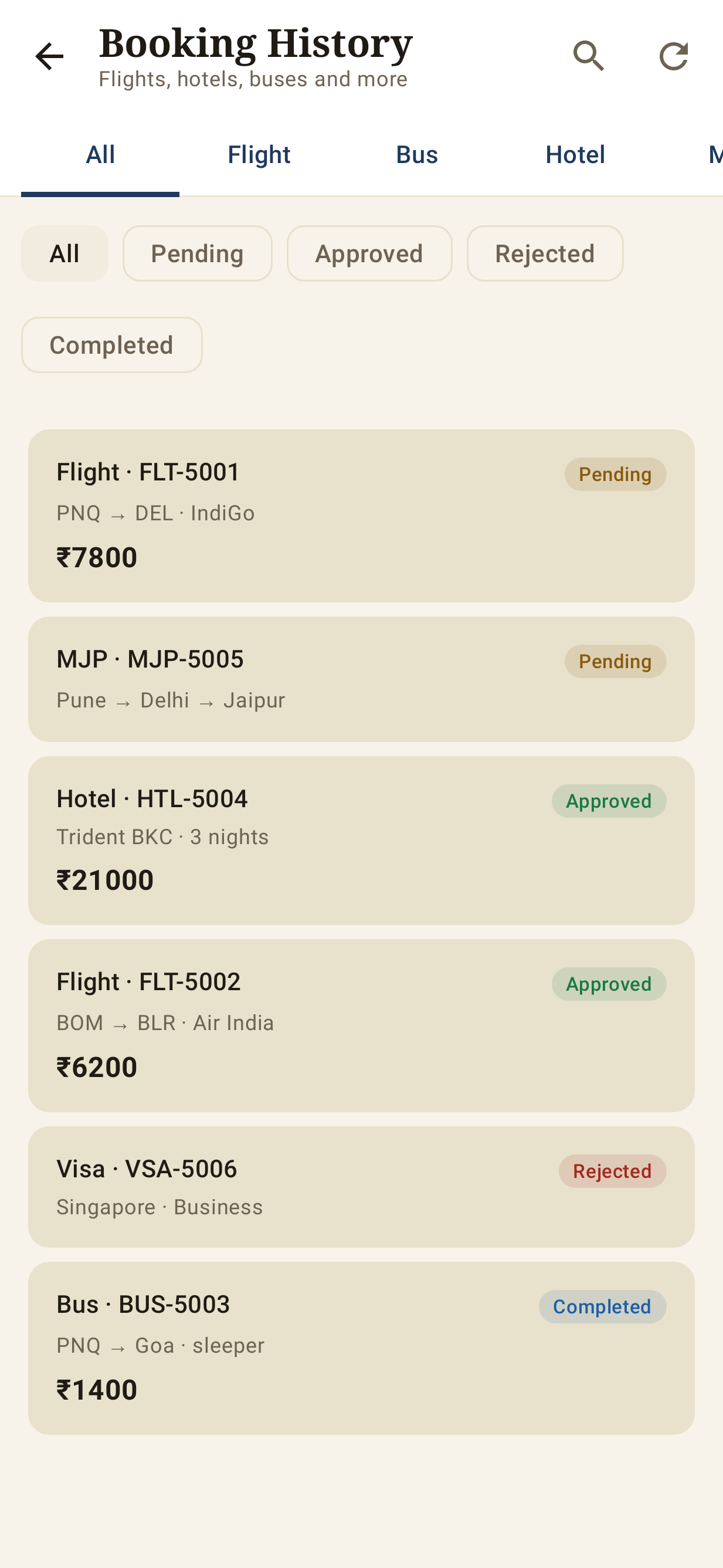
Task: Switch to the Bus tab
Action: point(417,155)
